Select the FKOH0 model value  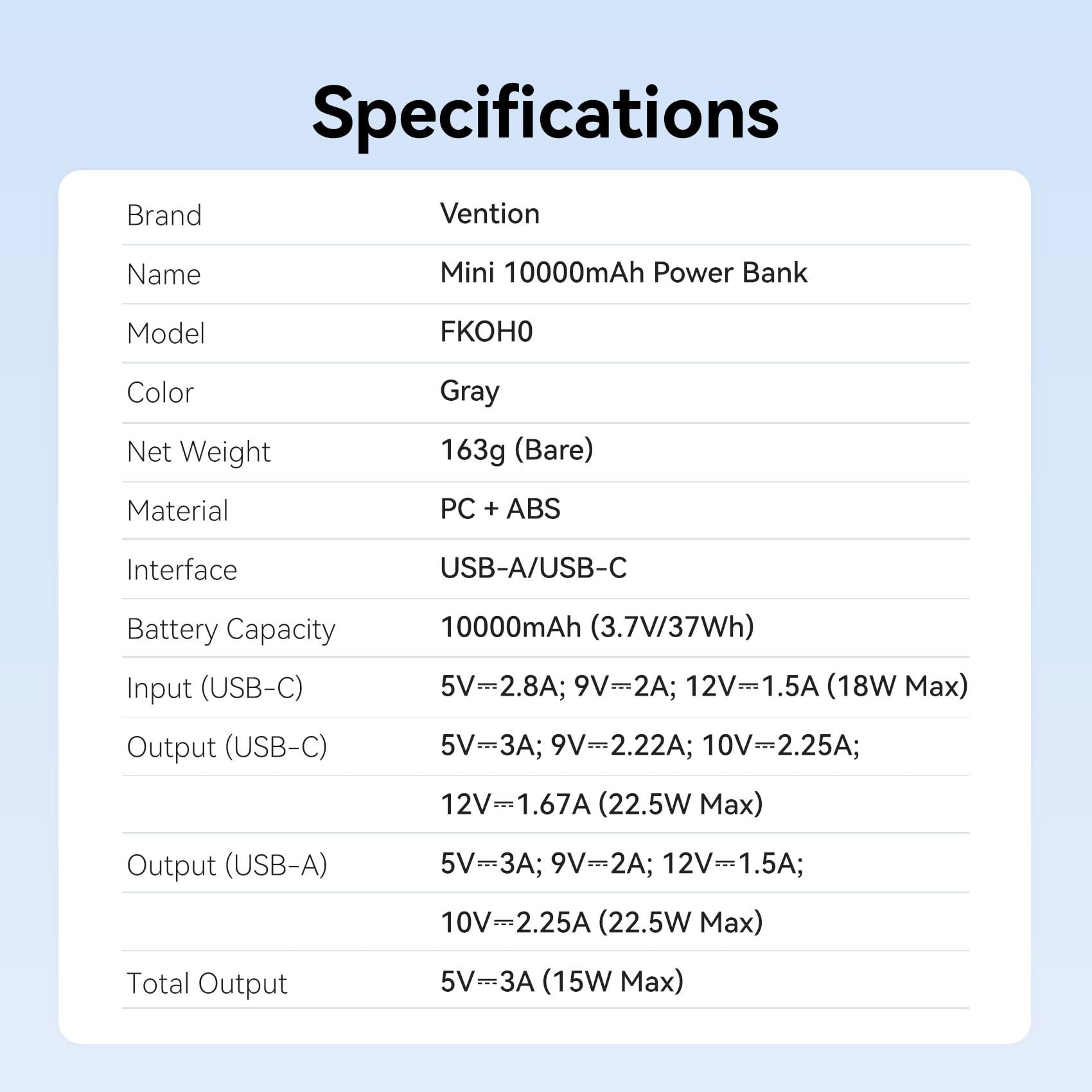point(486,331)
